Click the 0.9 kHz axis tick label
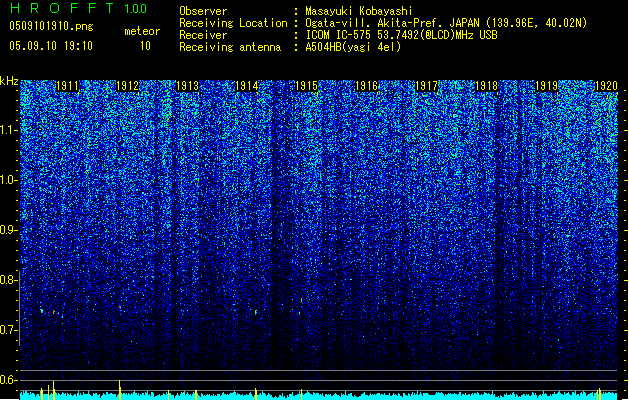The image size is (629, 400). tap(9, 230)
